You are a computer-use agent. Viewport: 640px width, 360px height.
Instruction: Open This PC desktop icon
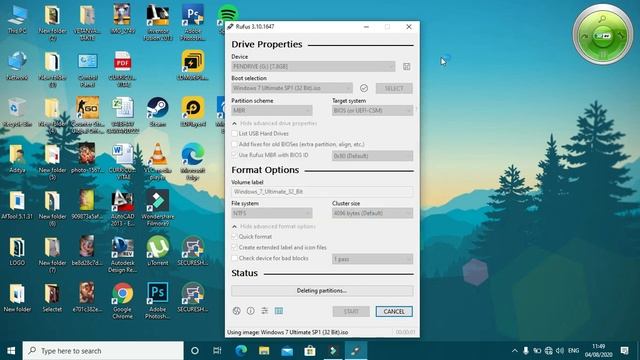[x=17, y=19]
